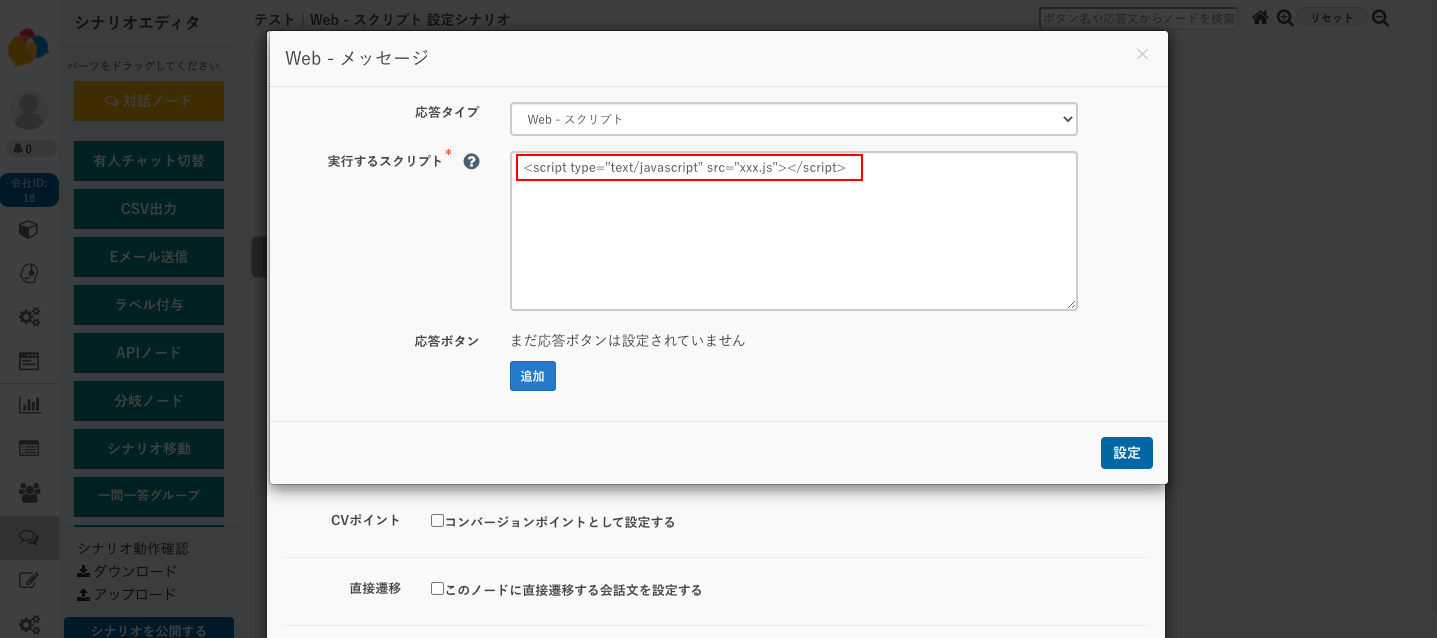Open the bottom gears icon in sidebar
The height and width of the screenshot is (638, 1437).
coord(29,624)
